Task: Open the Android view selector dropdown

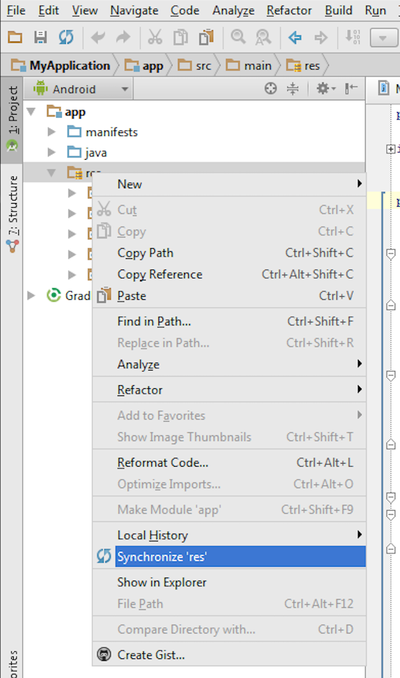Action: tap(81, 89)
